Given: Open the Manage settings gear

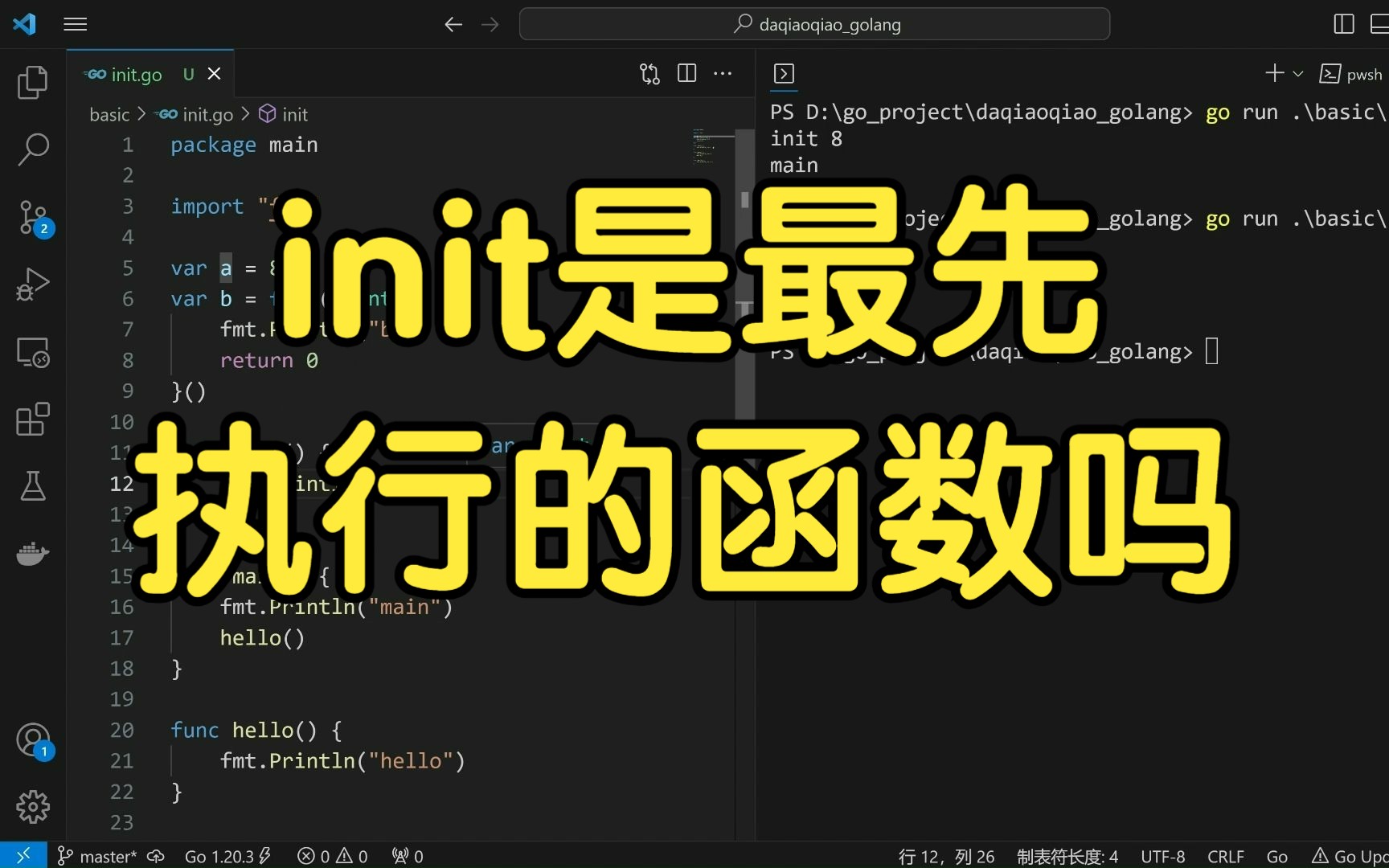Looking at the screenshot, I should [x=33, y=806].
